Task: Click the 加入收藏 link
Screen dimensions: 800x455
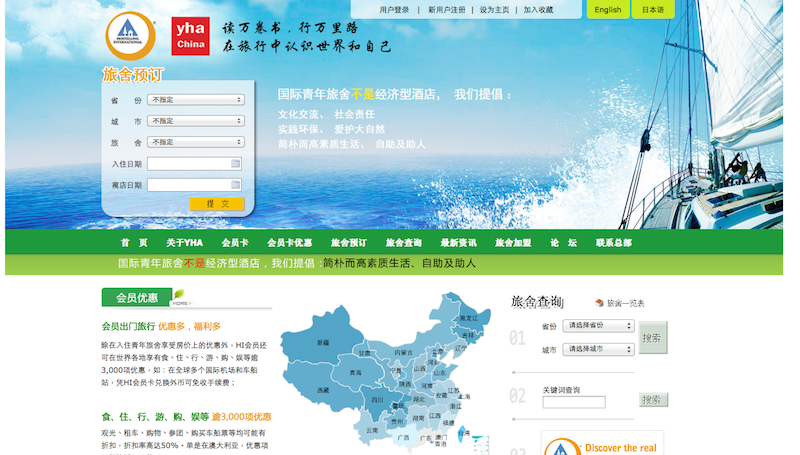Action: point(538,10)
